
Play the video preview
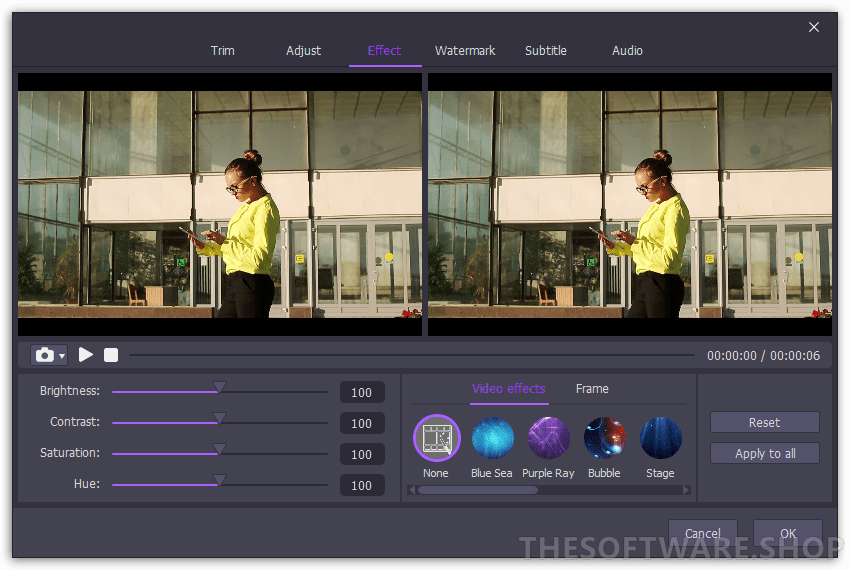point(86,355)
